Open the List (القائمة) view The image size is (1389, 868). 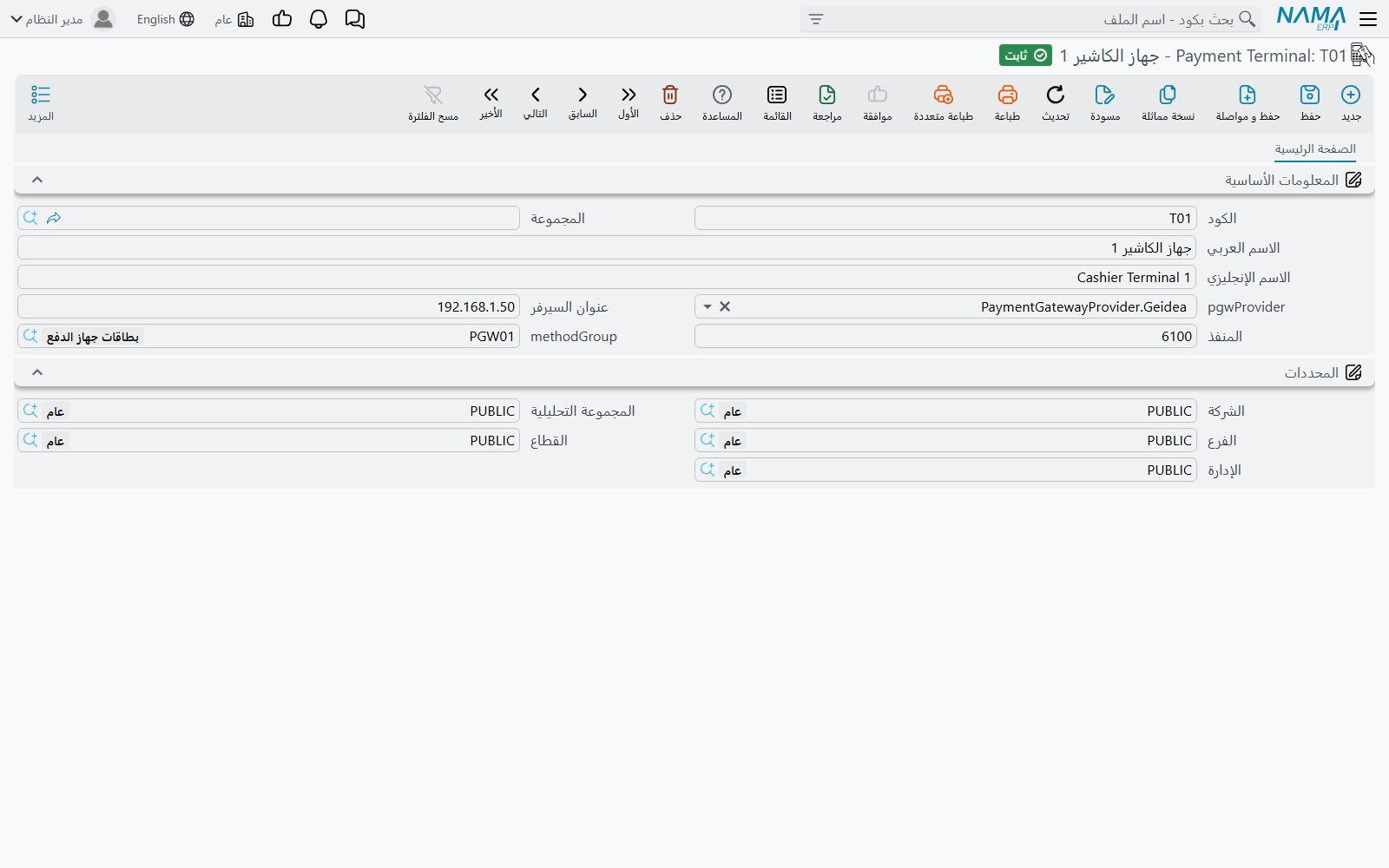coord(777,102)
